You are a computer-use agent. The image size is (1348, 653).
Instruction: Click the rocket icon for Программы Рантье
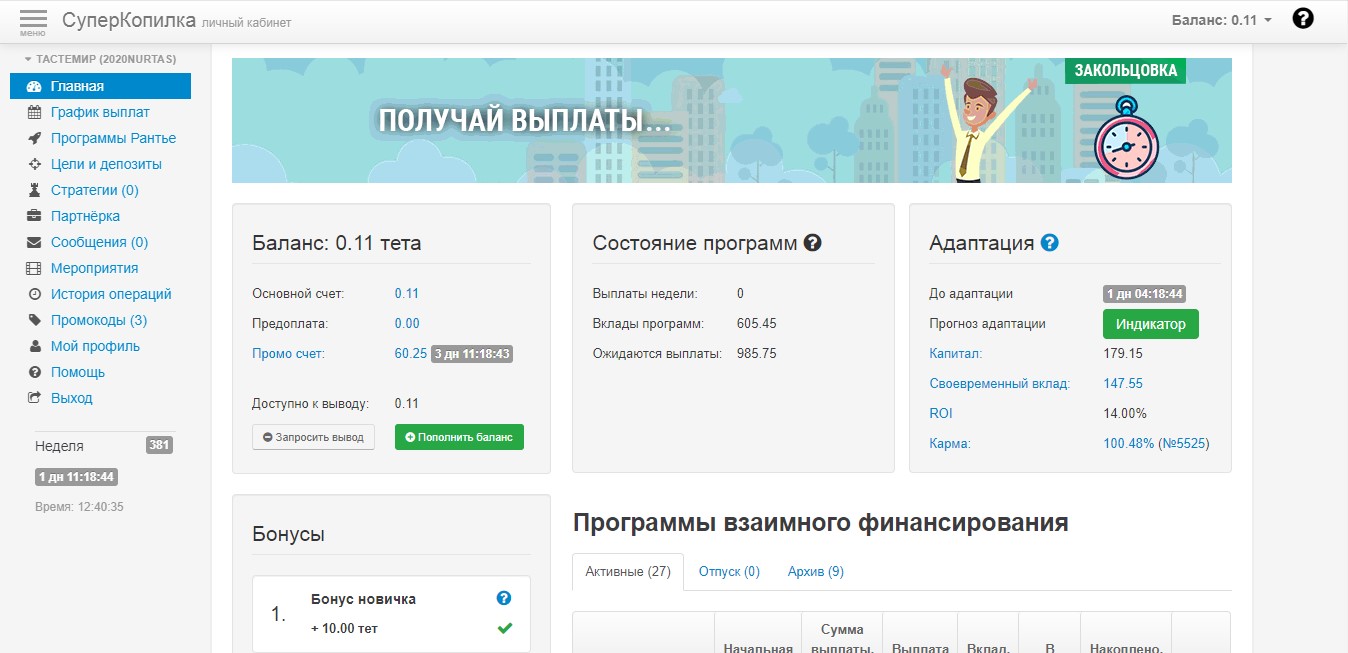point(34,138)
